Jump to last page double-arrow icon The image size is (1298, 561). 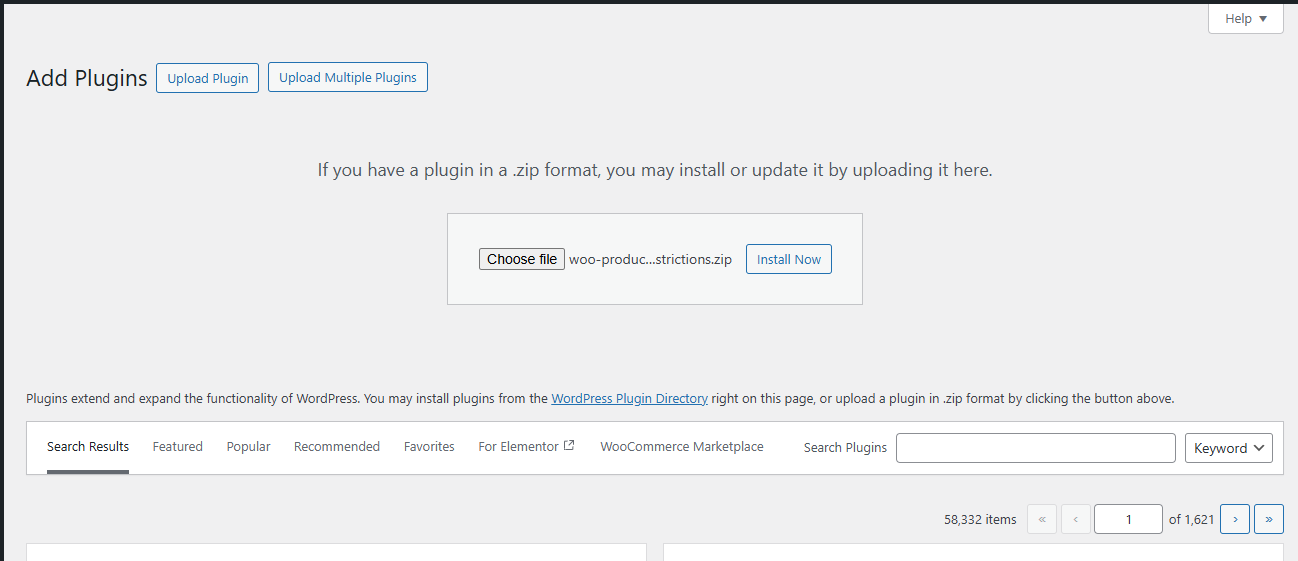click(1268, 519)
